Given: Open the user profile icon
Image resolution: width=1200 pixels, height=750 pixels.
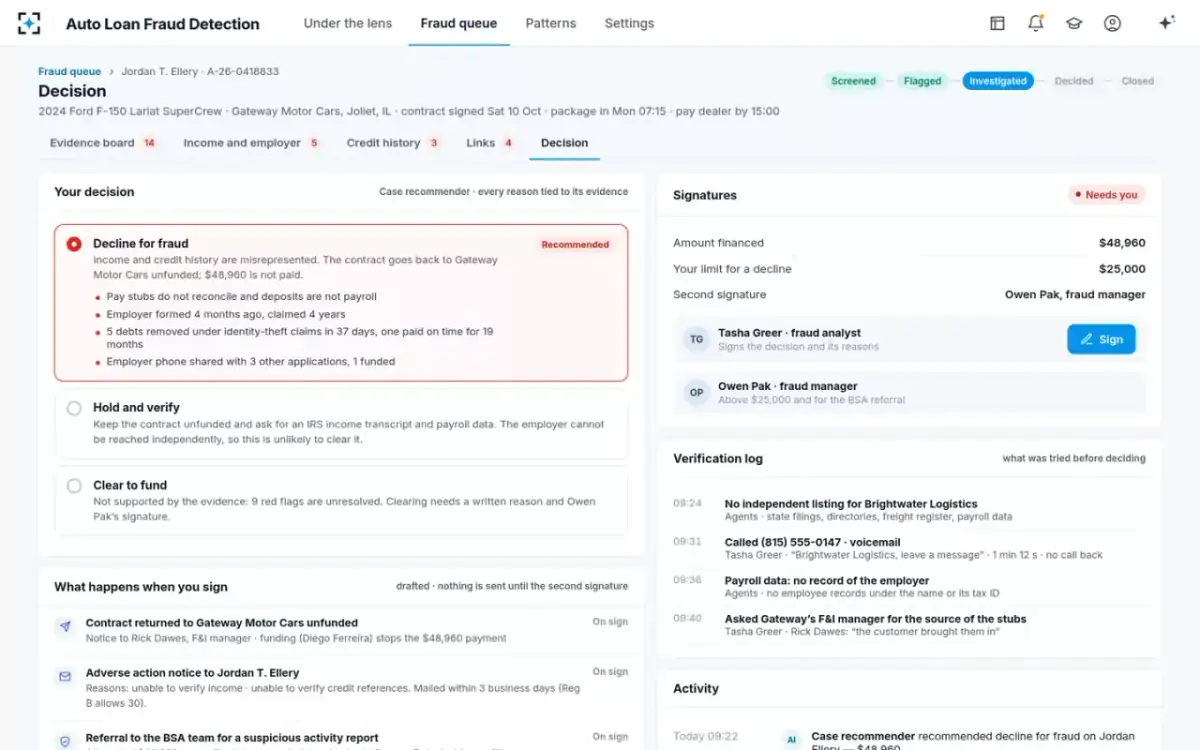Looking at the screenshot, I should [1112, 23].
